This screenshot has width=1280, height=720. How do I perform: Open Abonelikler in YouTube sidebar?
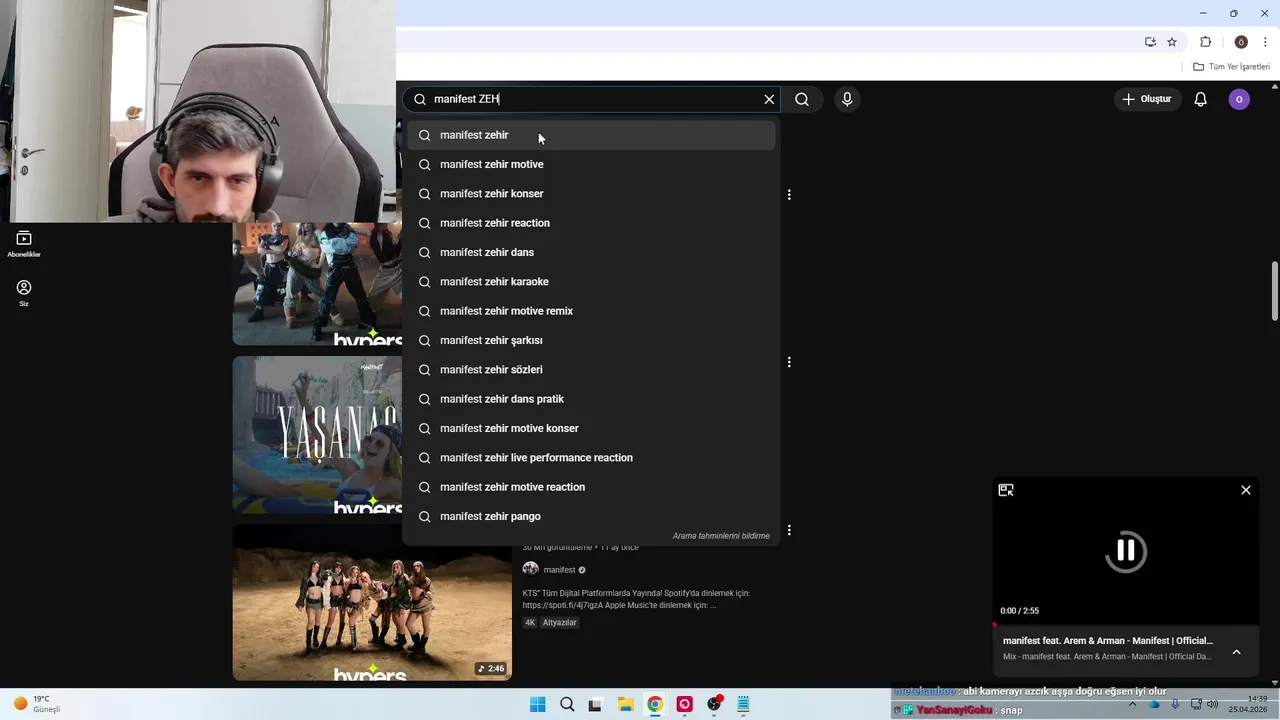click(24, 244)
